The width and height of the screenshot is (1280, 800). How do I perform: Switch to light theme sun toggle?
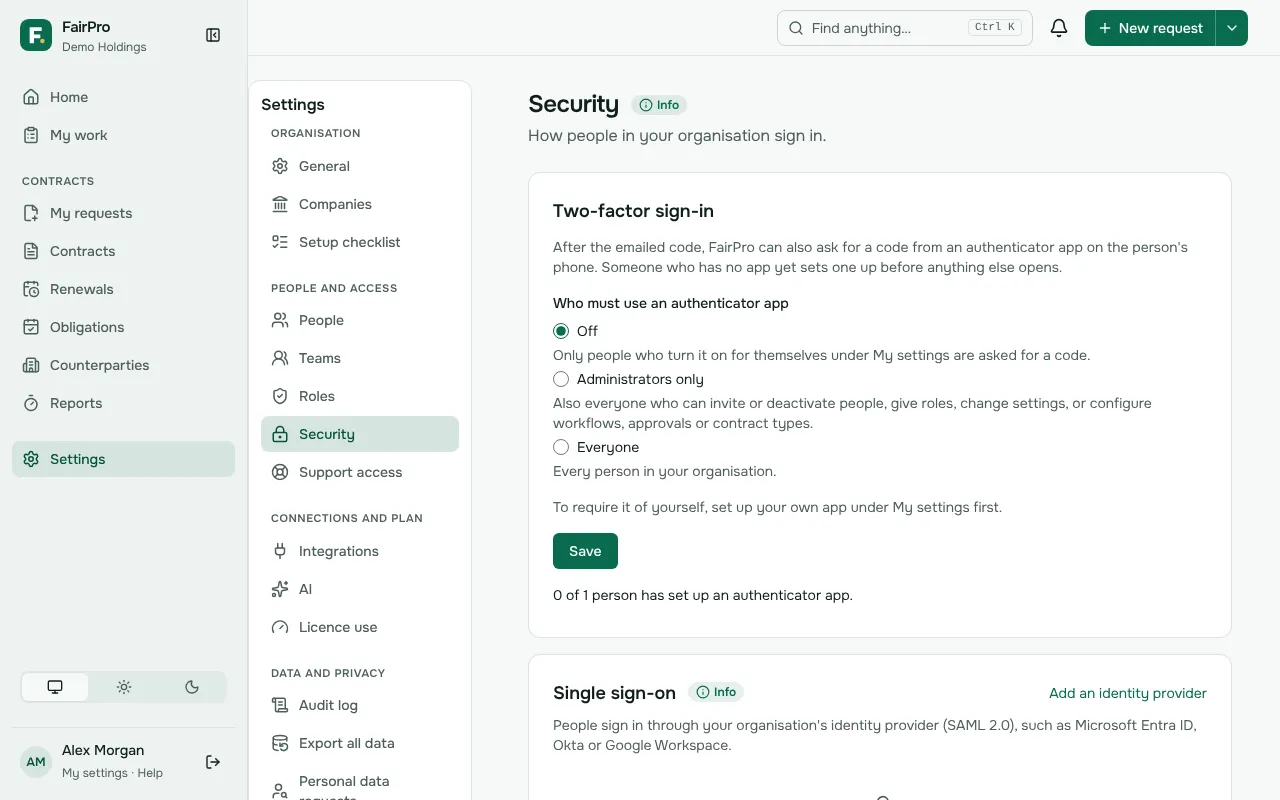click(124, 687)
